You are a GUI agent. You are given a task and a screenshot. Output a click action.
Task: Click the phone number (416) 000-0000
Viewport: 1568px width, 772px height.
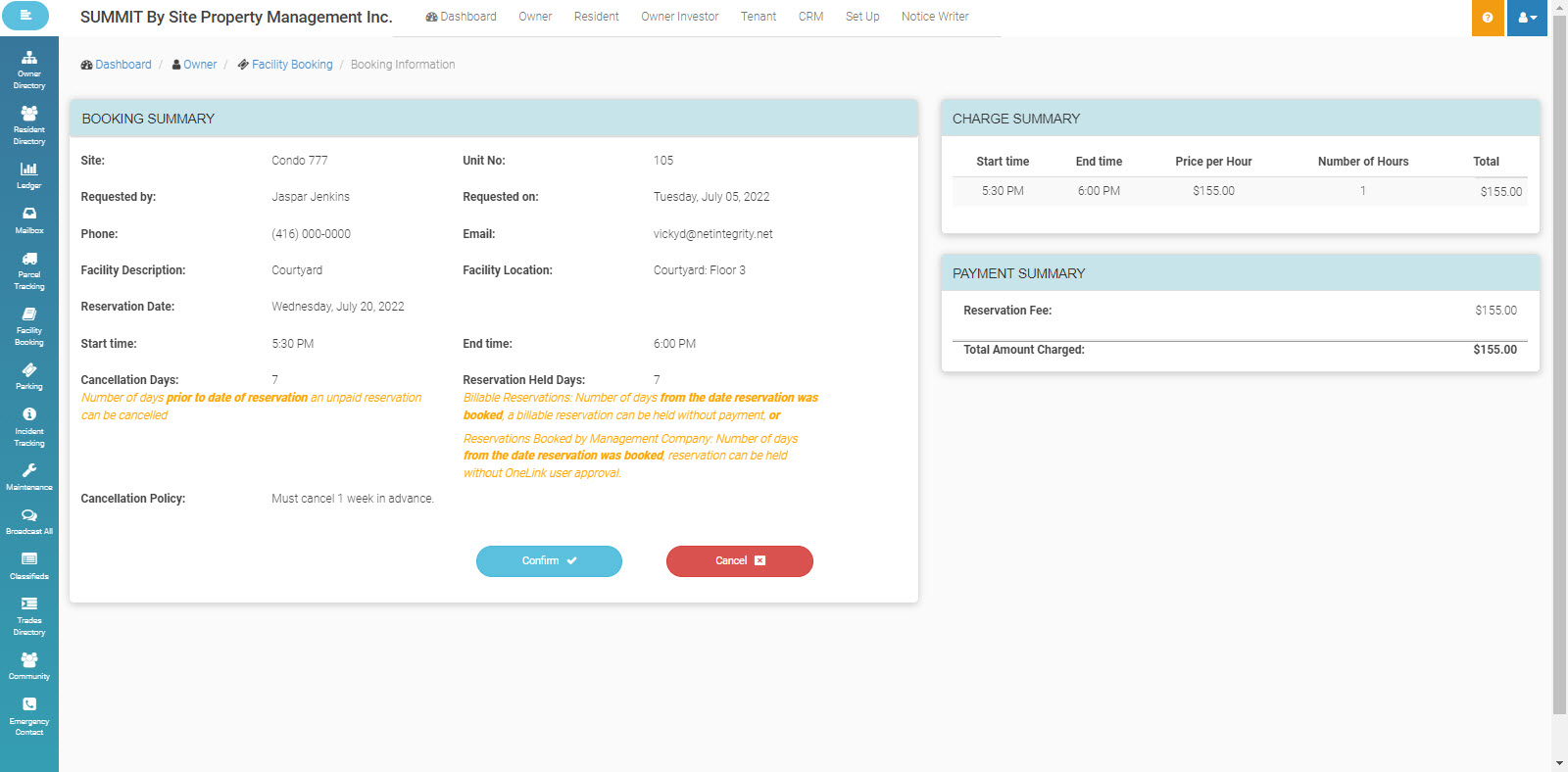311,234
